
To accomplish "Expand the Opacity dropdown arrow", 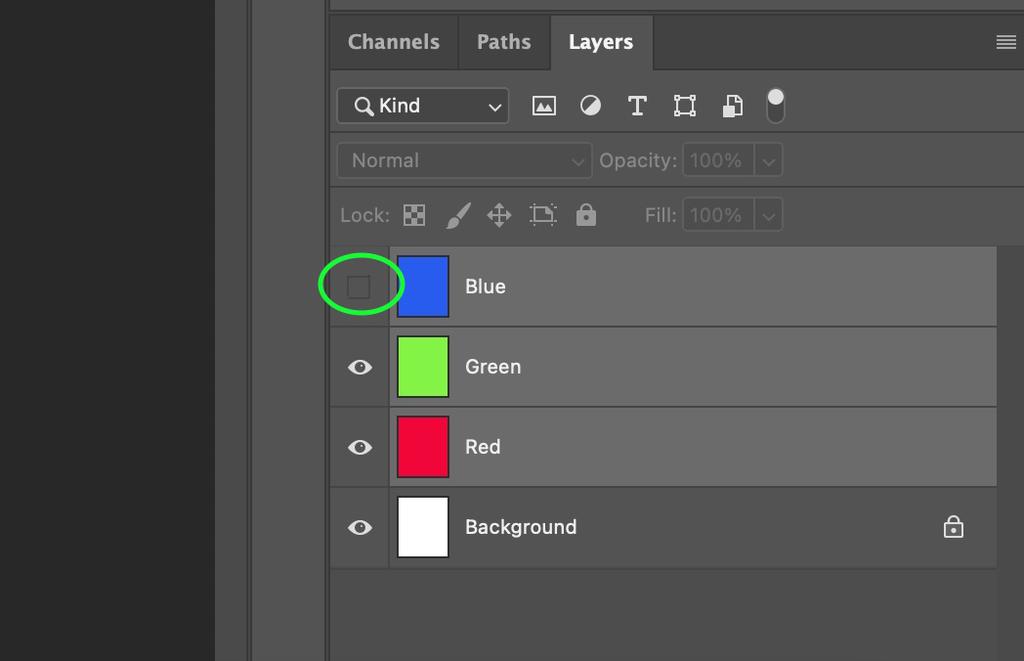I will coord(768,161).
